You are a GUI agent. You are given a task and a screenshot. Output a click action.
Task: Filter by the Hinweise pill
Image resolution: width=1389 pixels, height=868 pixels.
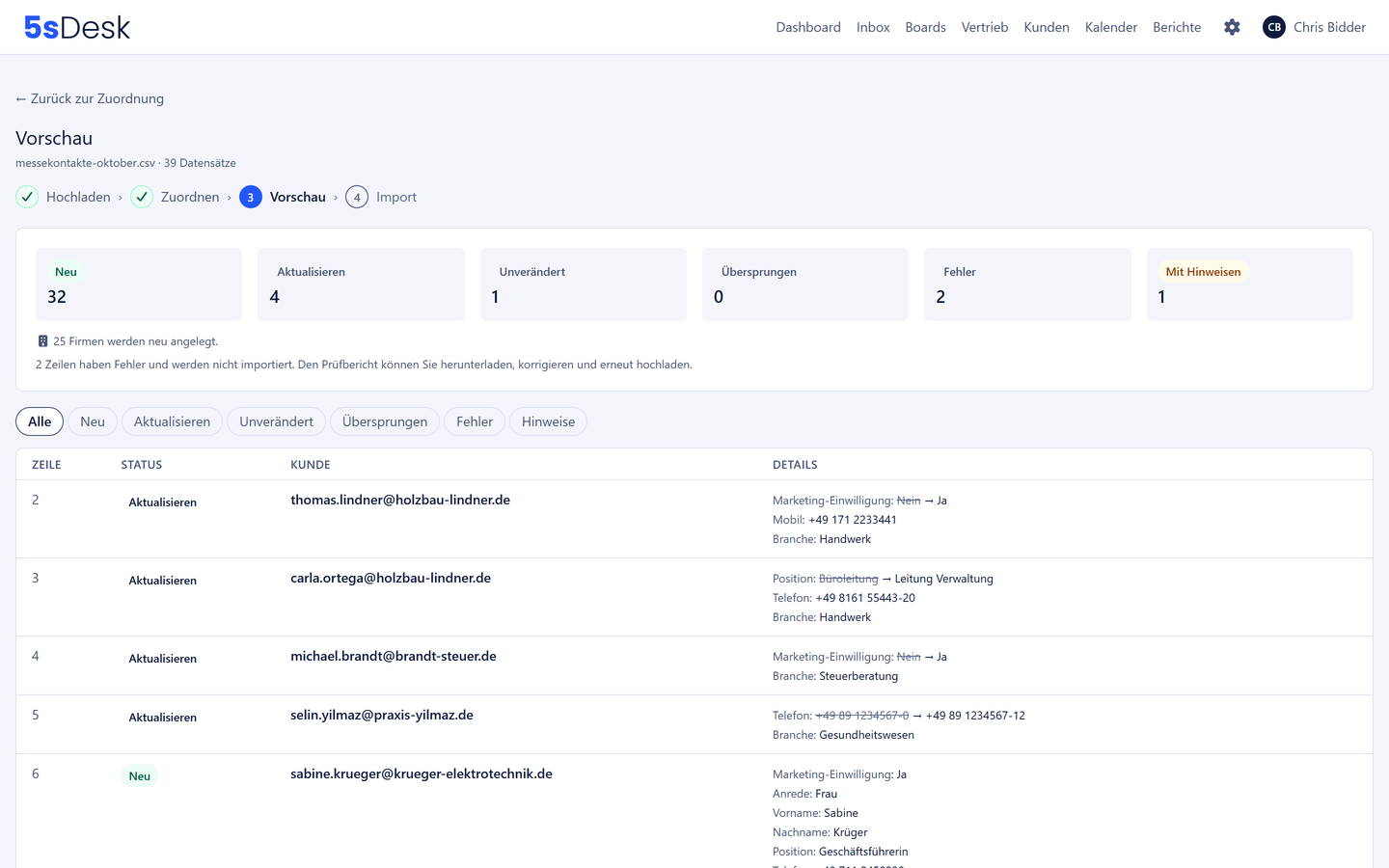point(548,421)
